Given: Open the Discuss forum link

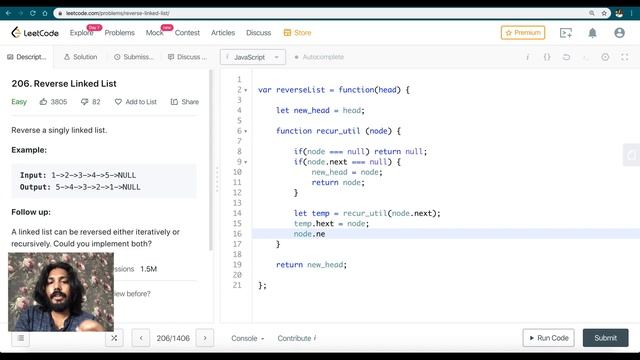Looking at the screenshot, I should click(258, 33).
